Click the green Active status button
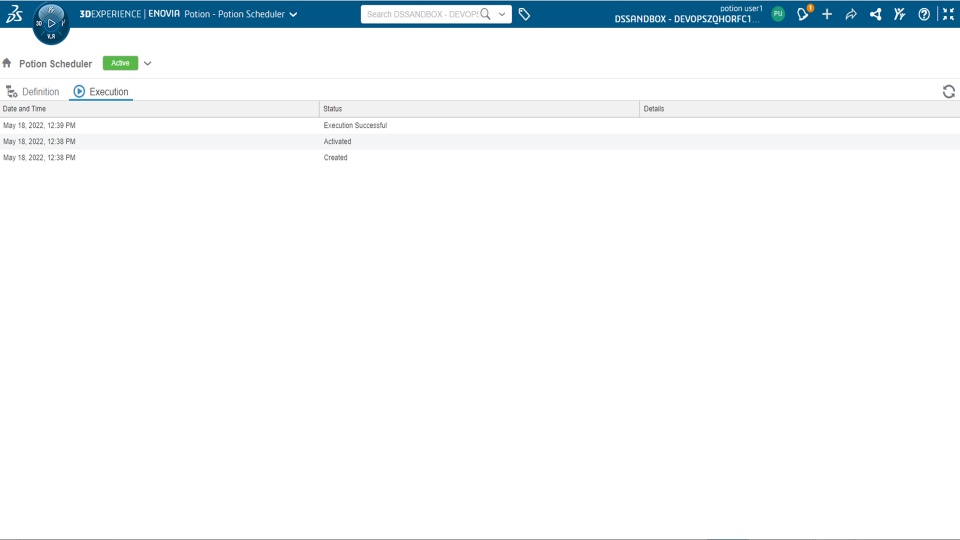960x540 pixels. point(120,63)
